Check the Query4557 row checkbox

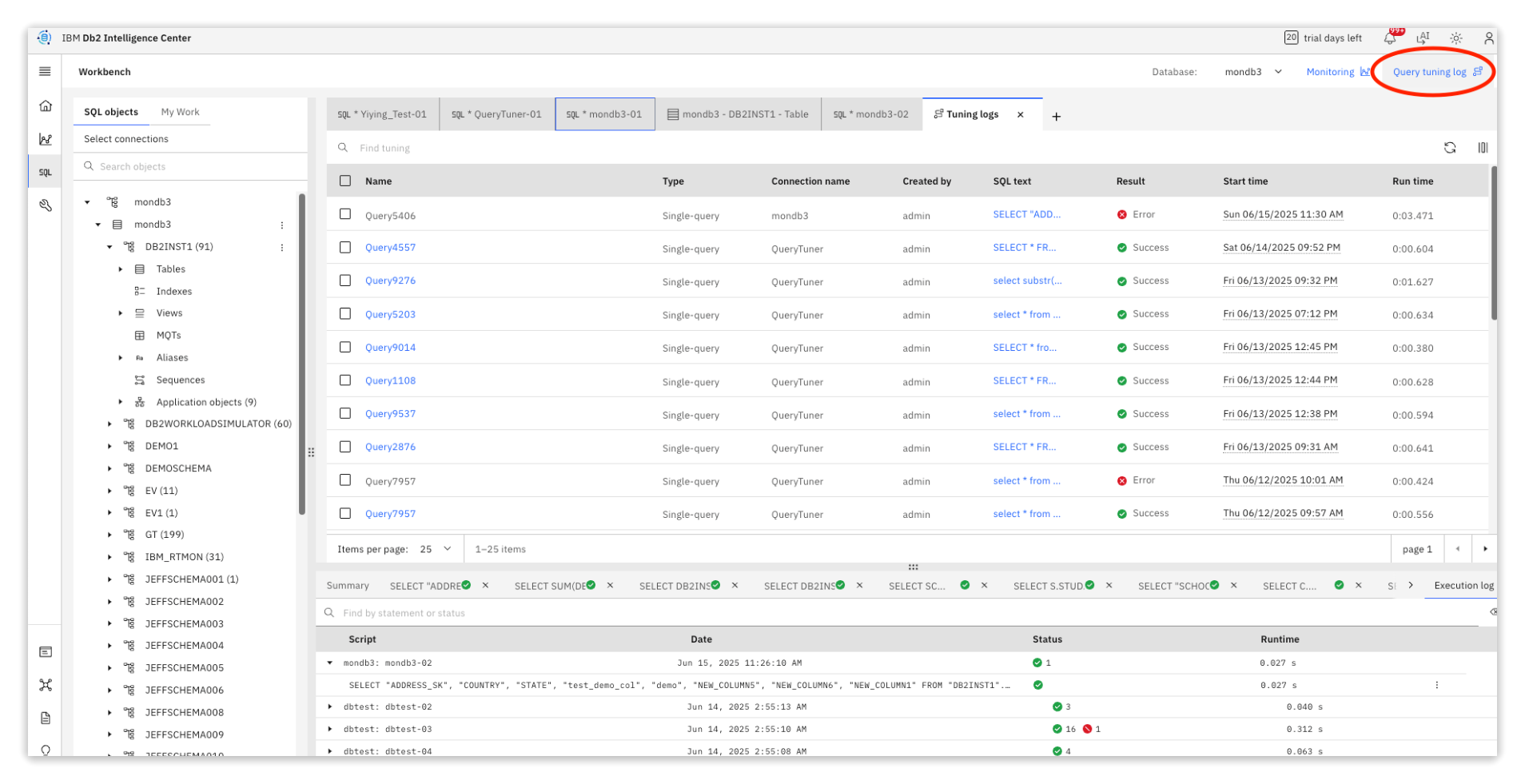point(345,248)
